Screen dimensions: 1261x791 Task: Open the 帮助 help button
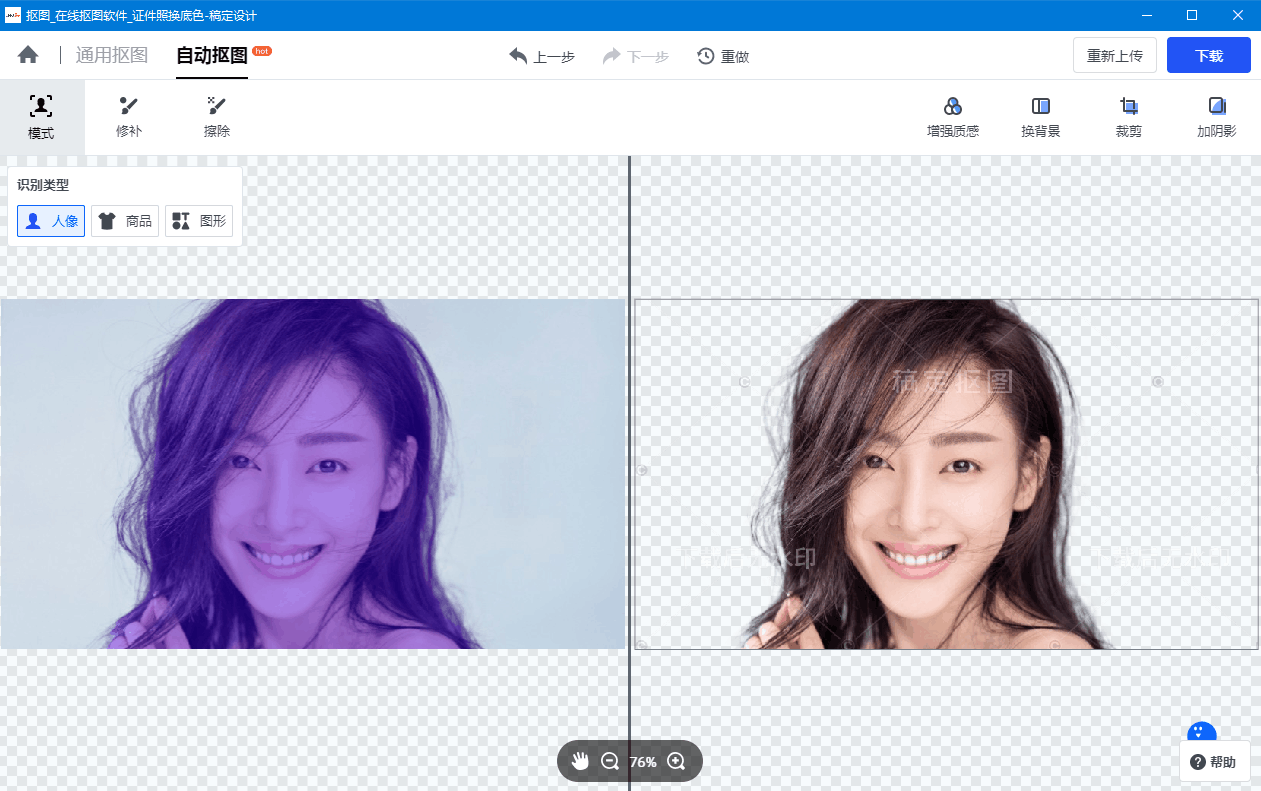1214,762
